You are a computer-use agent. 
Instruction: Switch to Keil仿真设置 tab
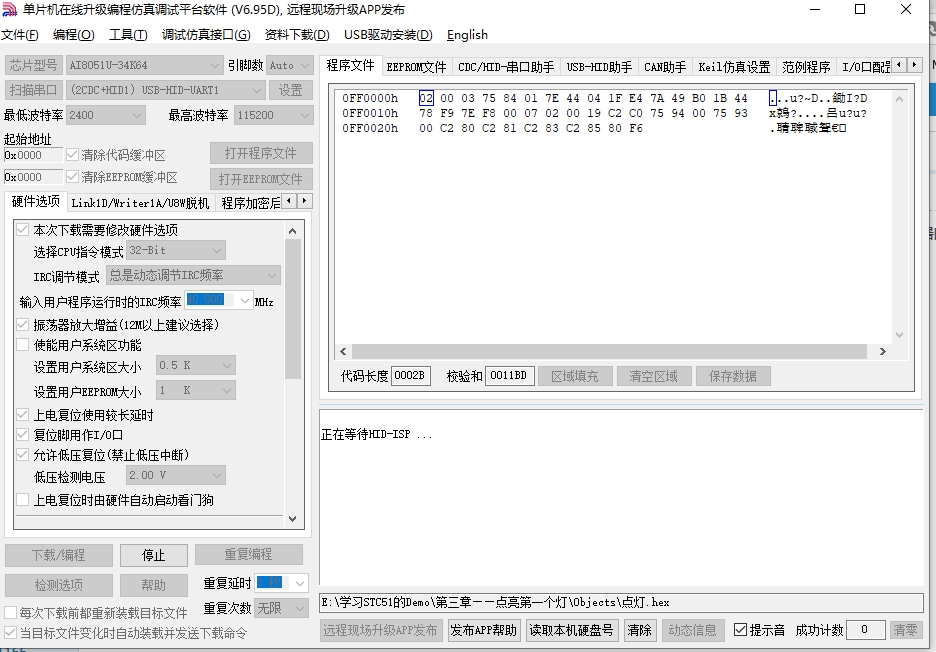tap(734, 67)
